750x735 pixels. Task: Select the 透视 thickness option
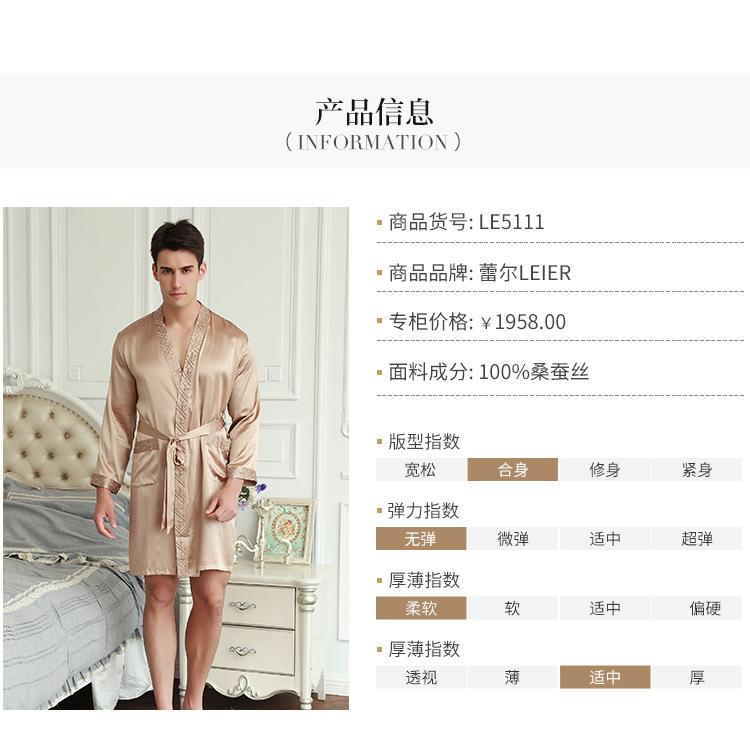[x=420, y=677]
